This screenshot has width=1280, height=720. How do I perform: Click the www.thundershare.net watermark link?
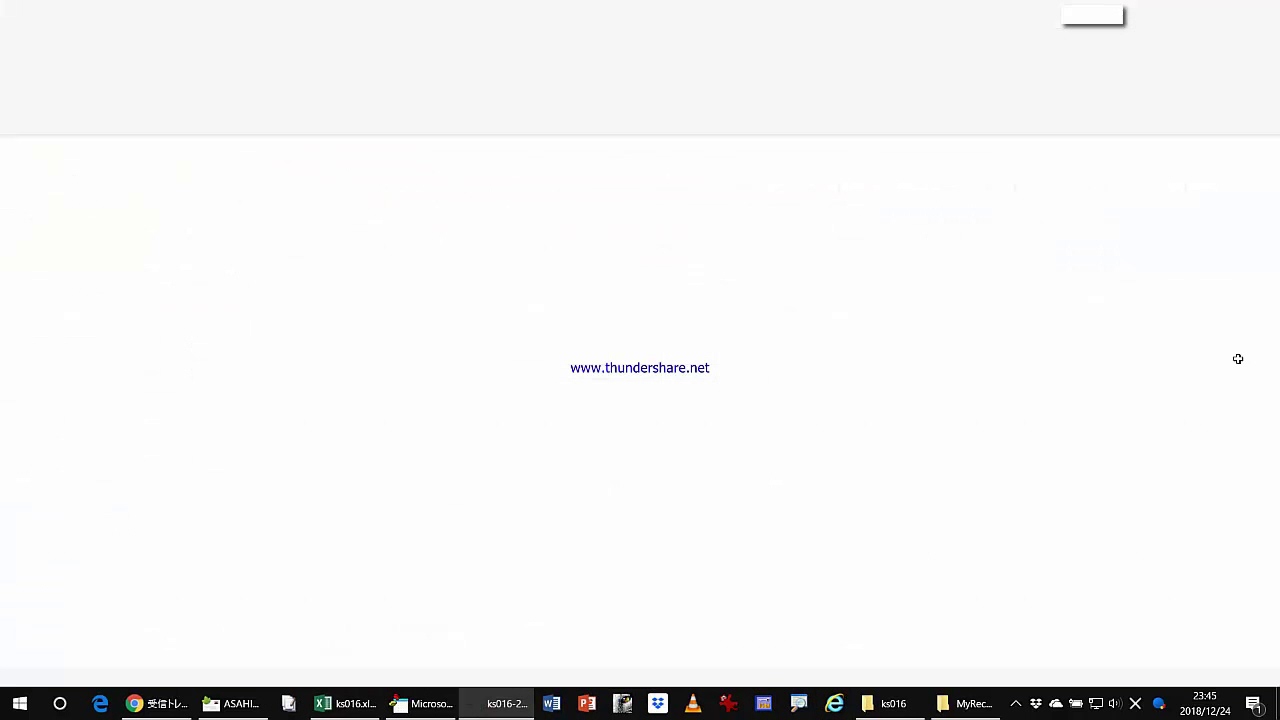click(x=640, y=368)
